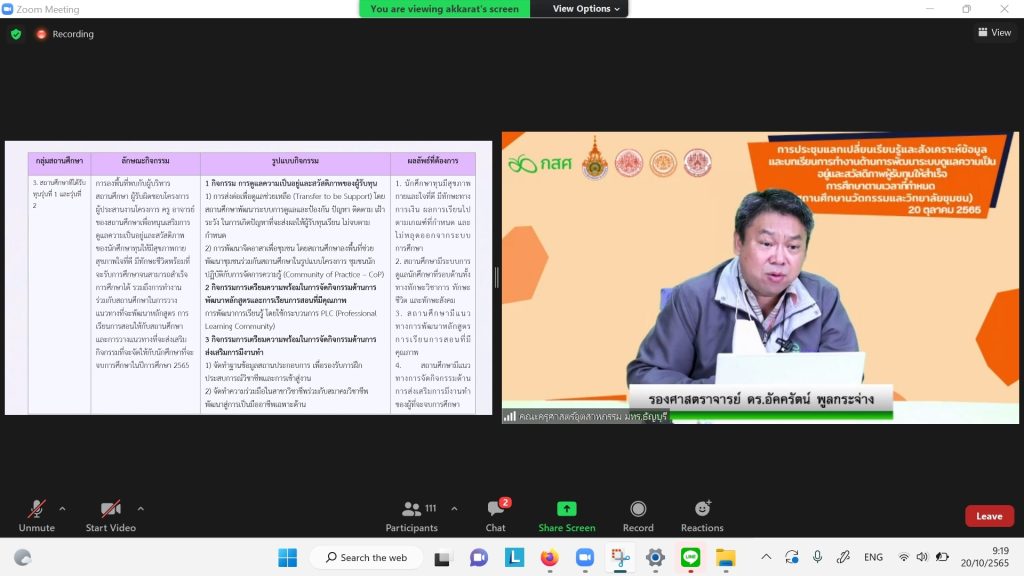Expand the Participants options caret
Image resolution: width=1024 pixels, height=576 pixels.
point(453,508)
